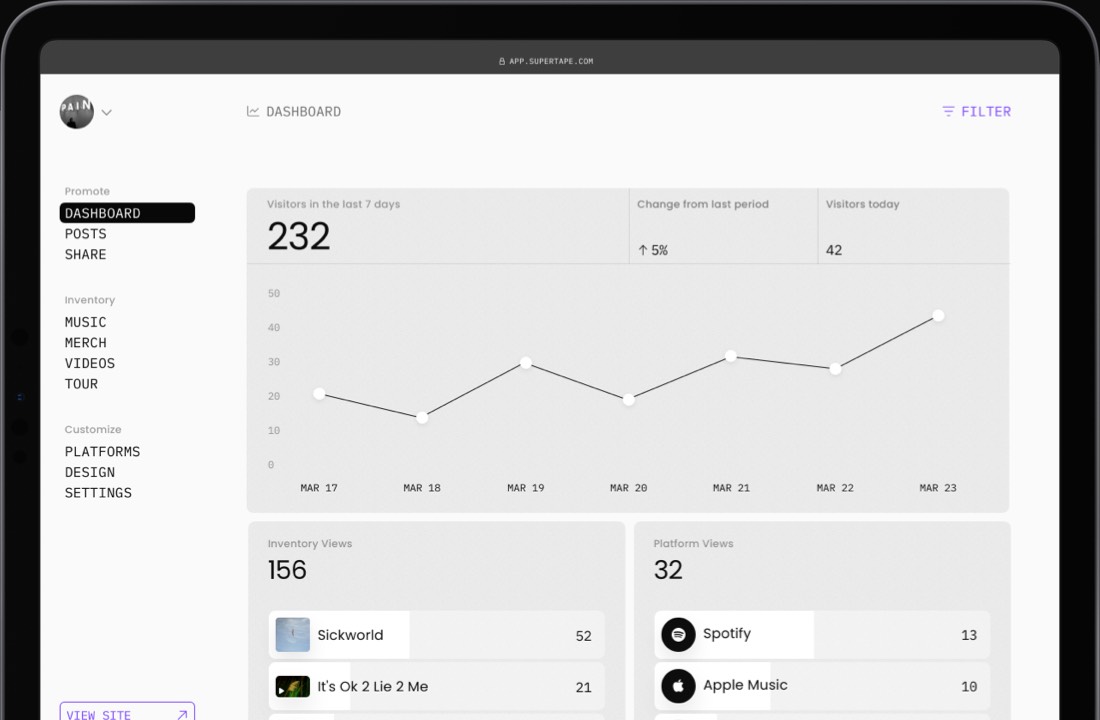This screenshot has width=1100, height=720.
Task: Click the Platform Views total 32
Action: click(x=668, y=570)
